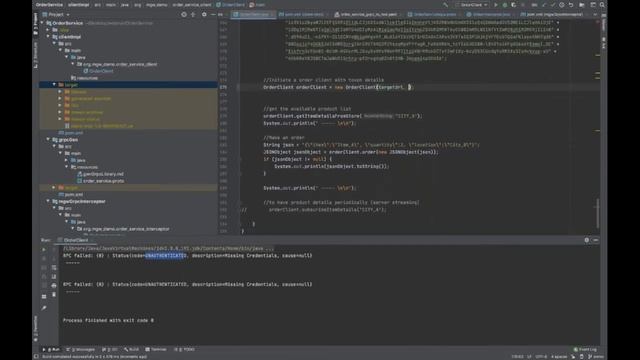This screenshot has height=360, width=640.
Task: Collapse the OrderService root node
Action: [x=42, y=23]
